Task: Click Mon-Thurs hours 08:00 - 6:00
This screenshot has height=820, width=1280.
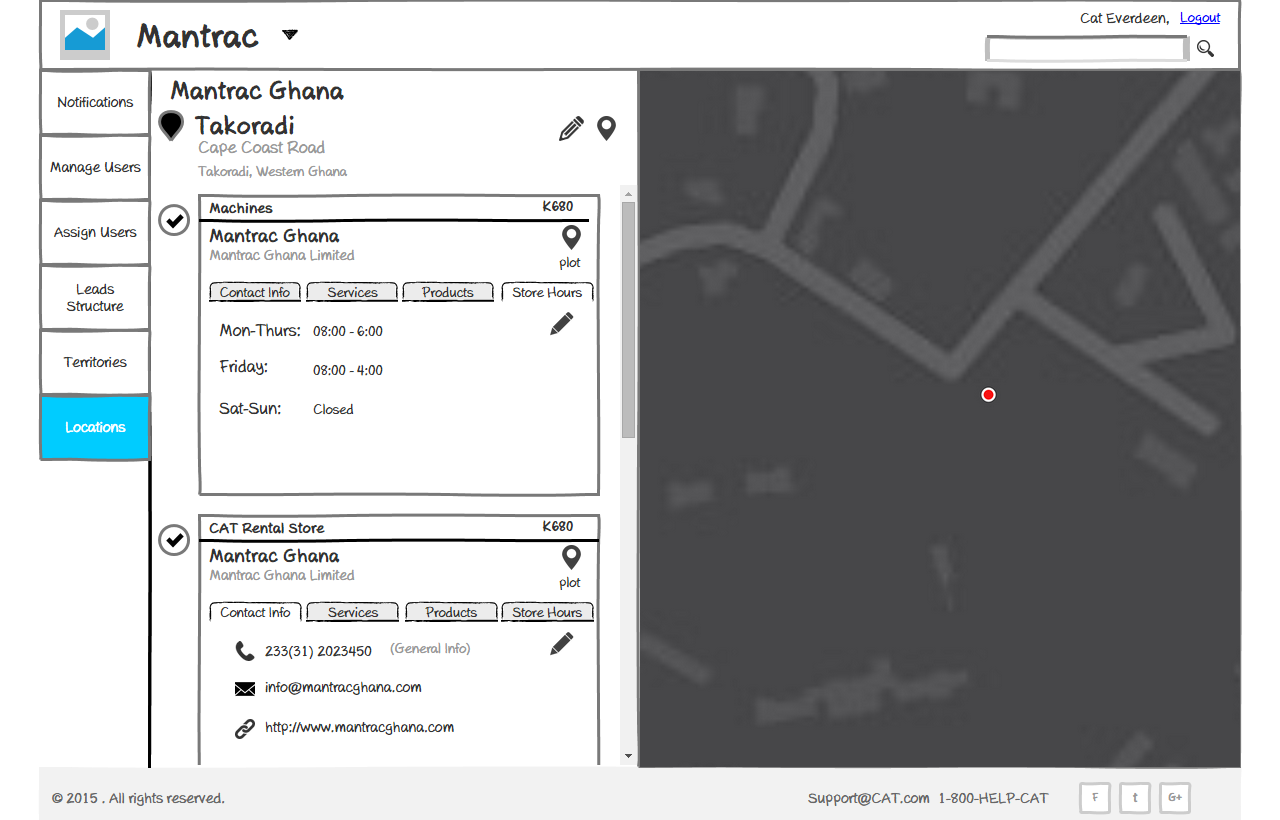Action: pos(348,331)
